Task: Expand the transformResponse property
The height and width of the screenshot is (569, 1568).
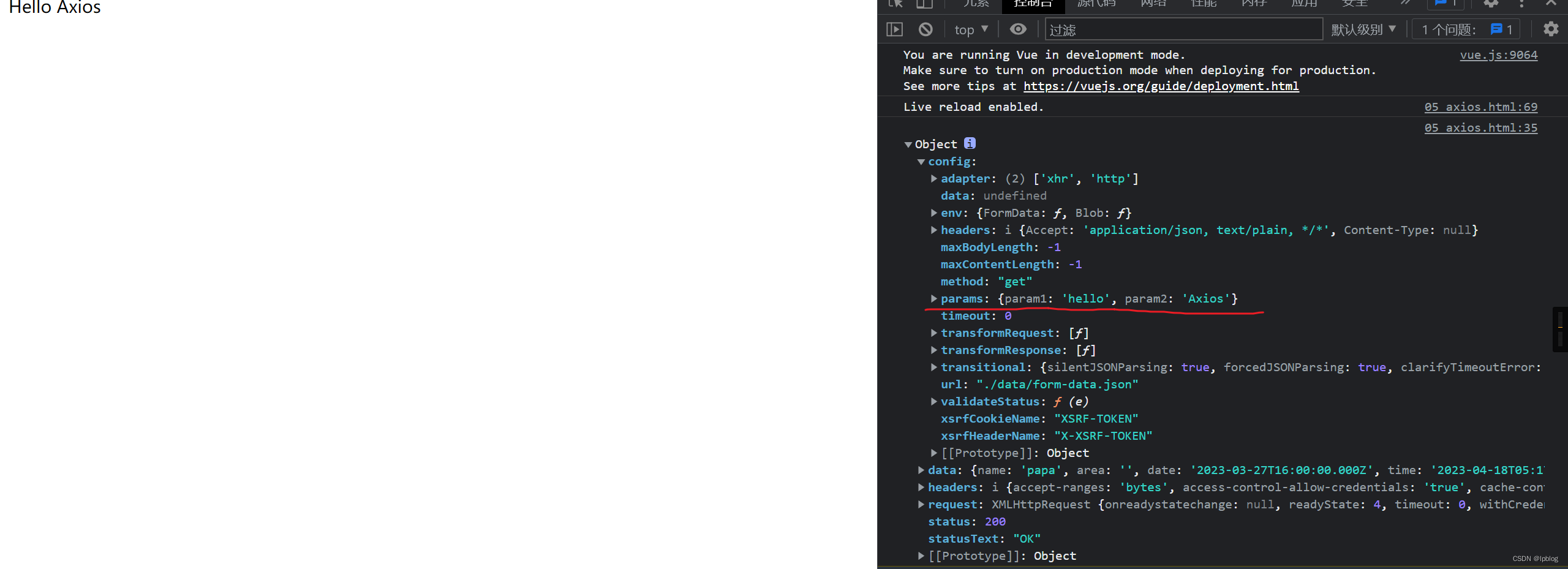Action: 934,350
